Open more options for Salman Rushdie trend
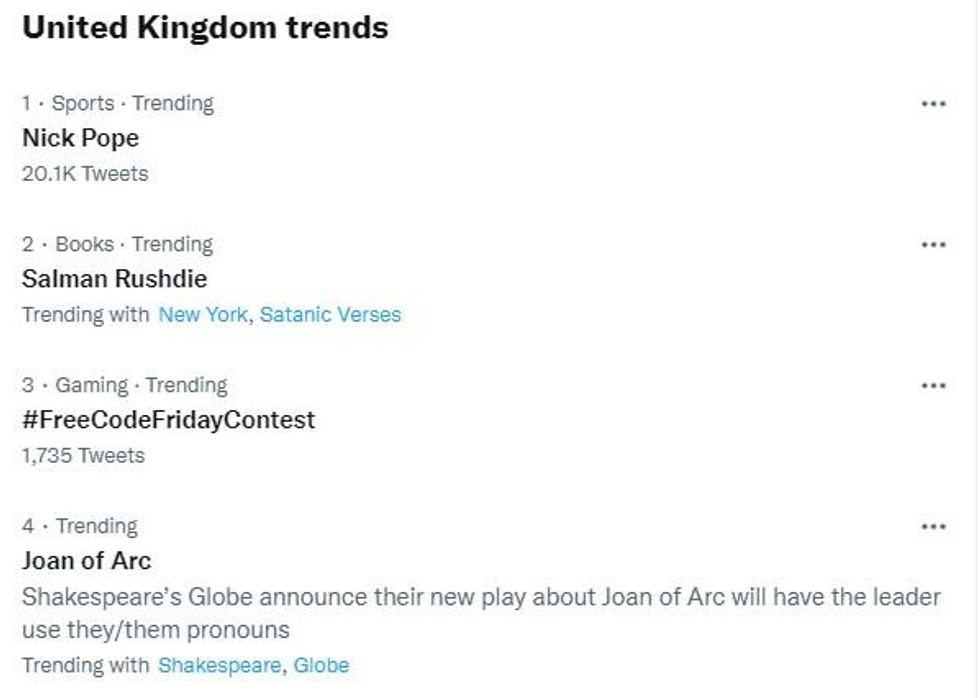980x698 pixels. pyautogui.click(x=932, y=245)
